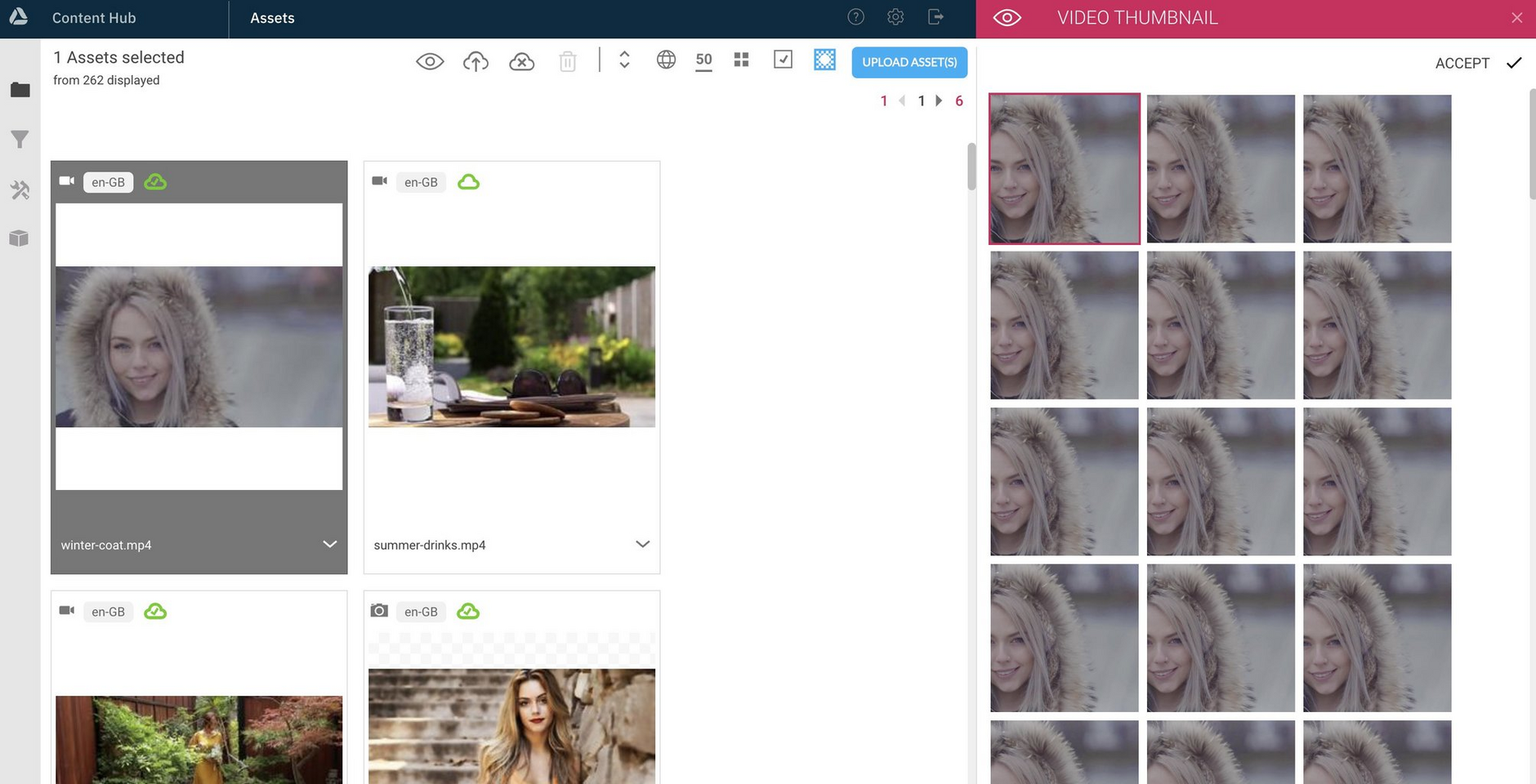Click the delete trash icon

(568, 61)
